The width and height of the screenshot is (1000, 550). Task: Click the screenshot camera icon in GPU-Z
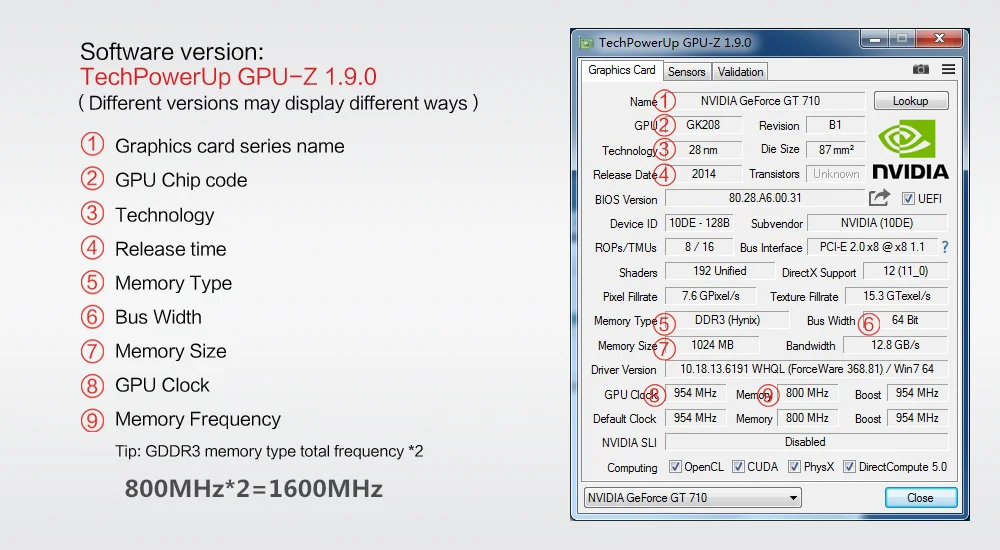tap(920, 69)
